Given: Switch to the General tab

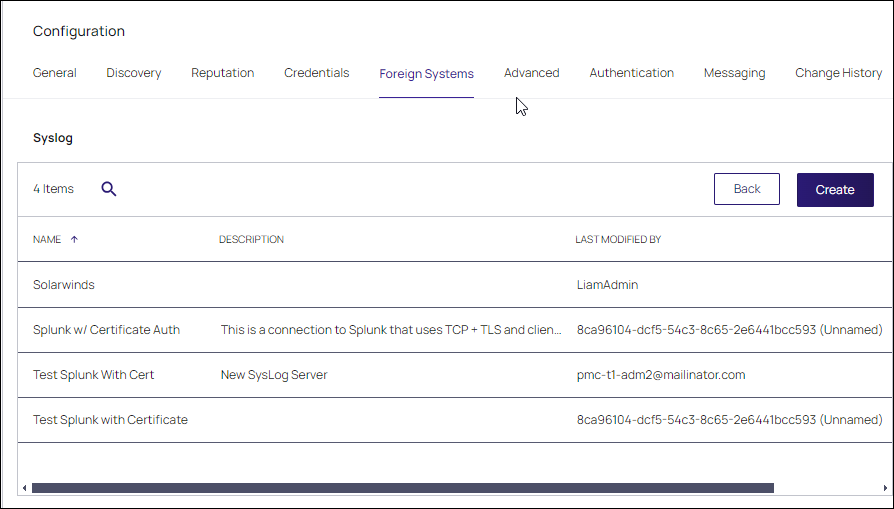Looking at the screenshot, I should pyautogui.click(x=55, y=73).
